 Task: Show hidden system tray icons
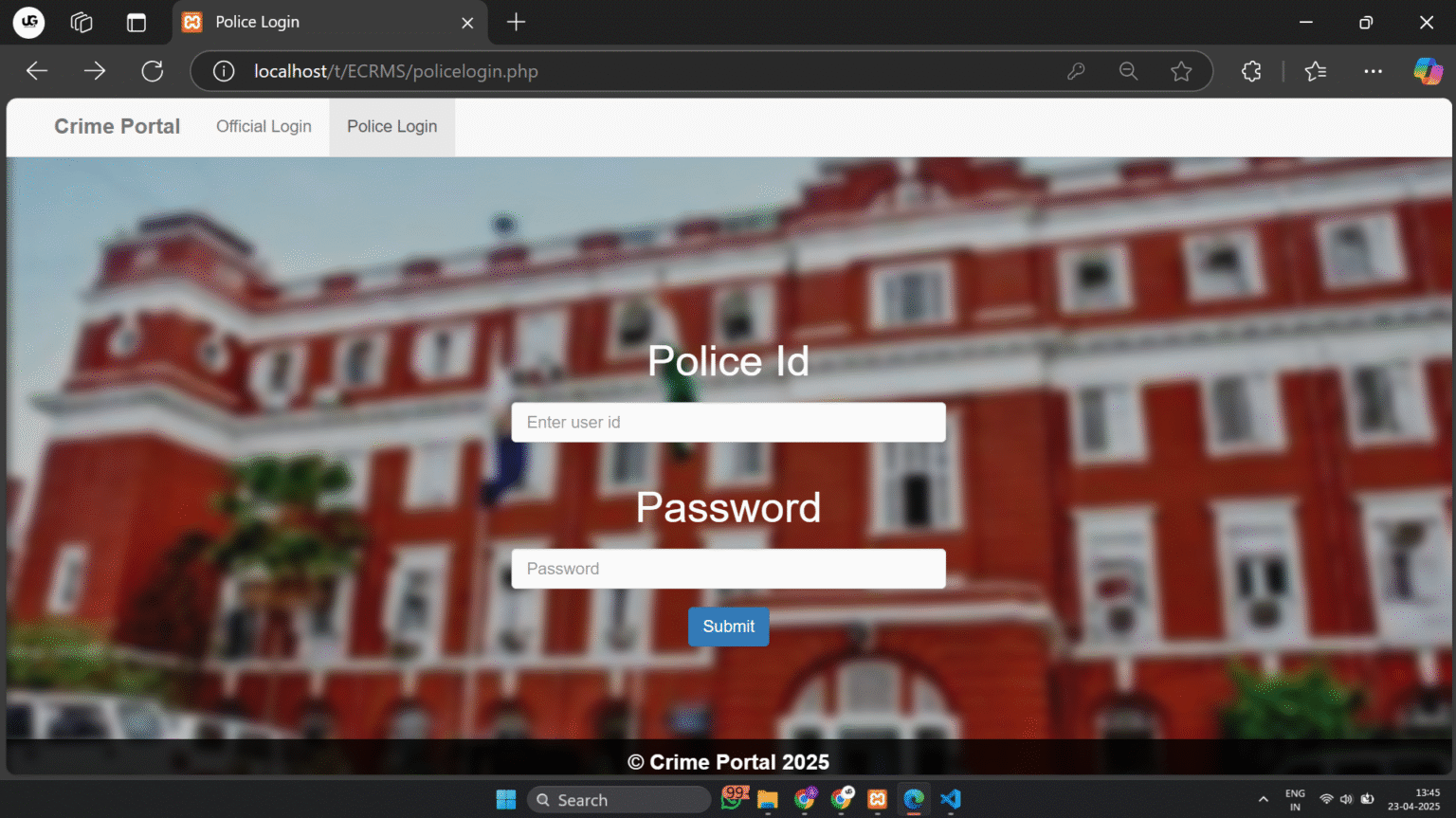tap(1264, 799)
